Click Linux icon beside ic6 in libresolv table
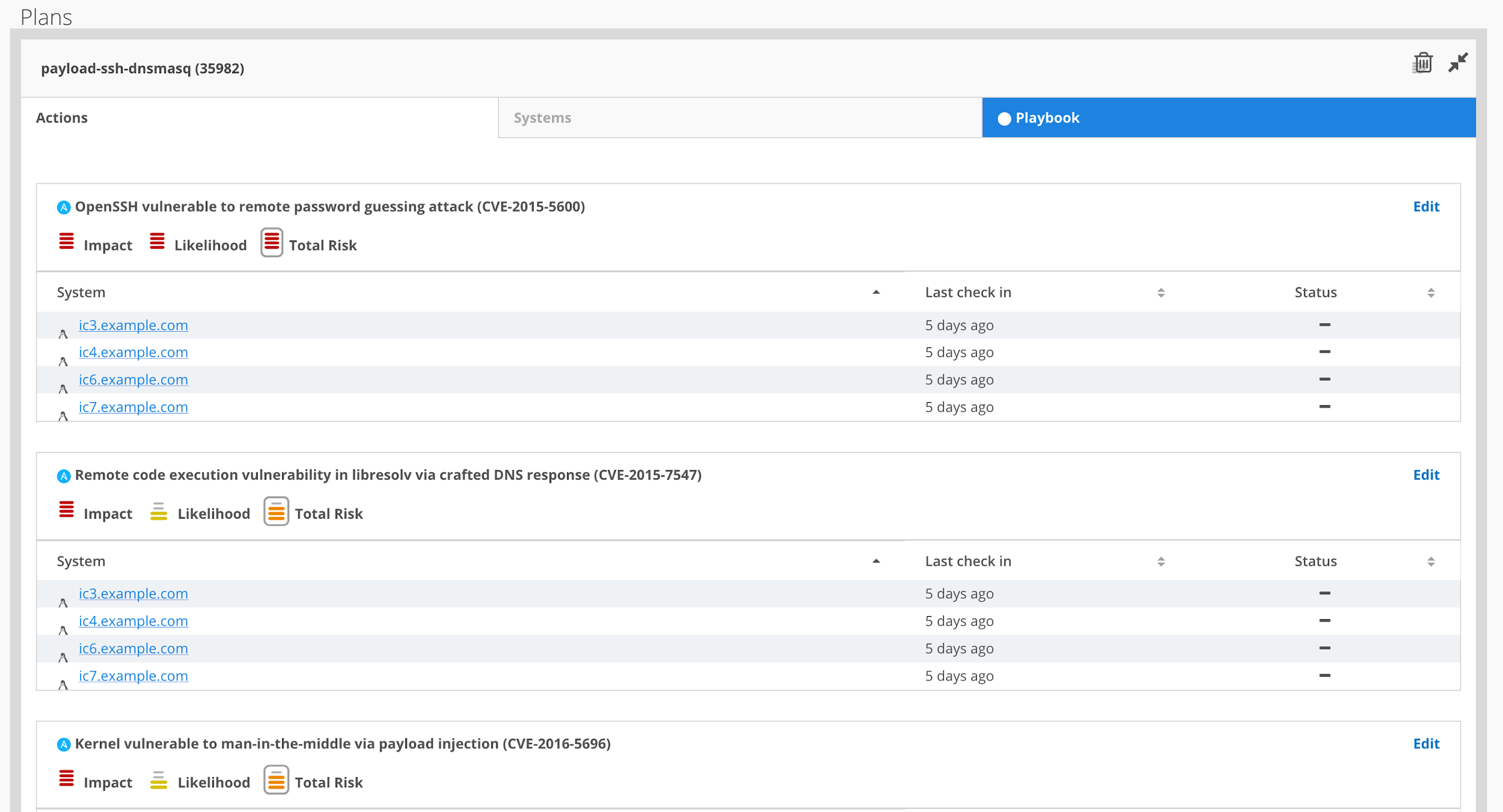Viewport: 1503px width, 812px height. point(63,658)
